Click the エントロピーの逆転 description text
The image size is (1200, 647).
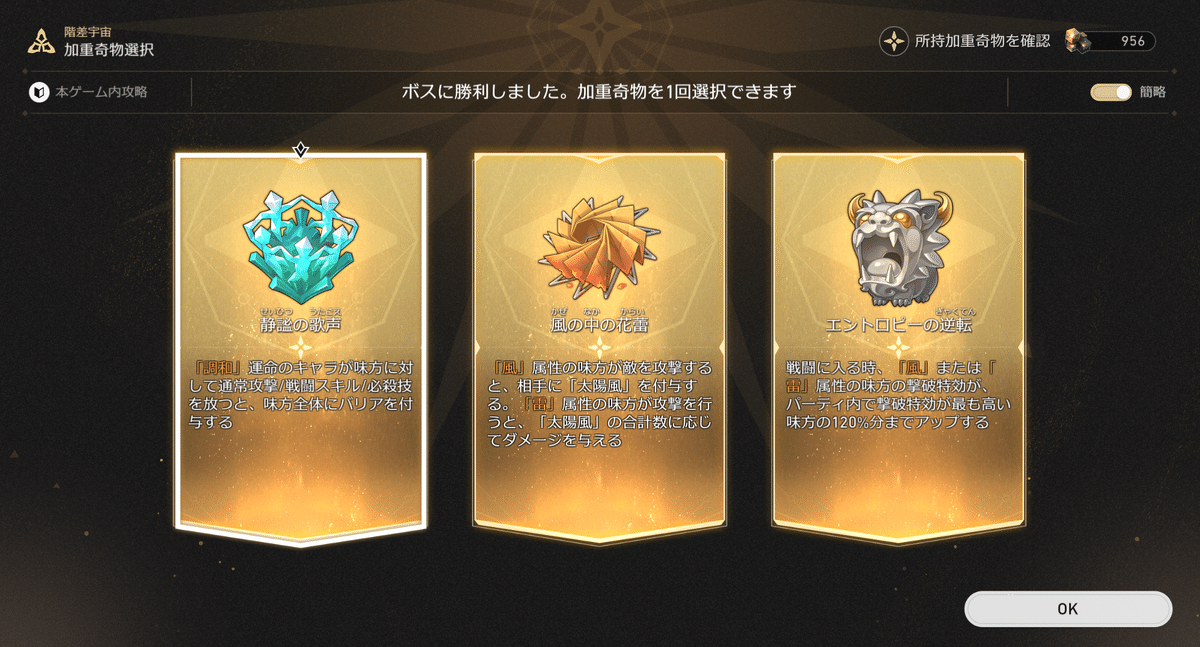click(x=897, y=395)
